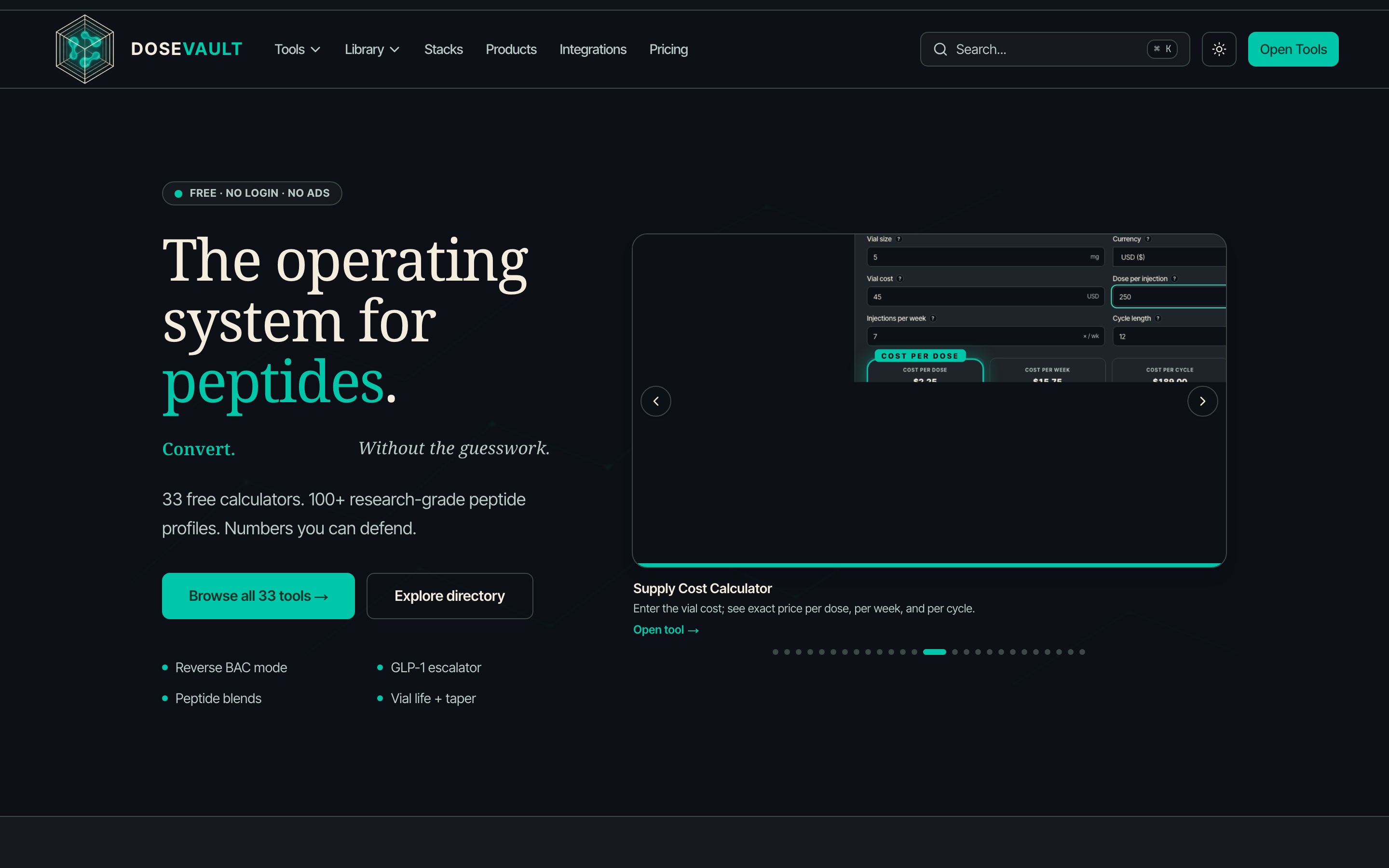1389x868 pixels.
Task: Select the Cost Per Week result card
Action: click(1048, 371)
